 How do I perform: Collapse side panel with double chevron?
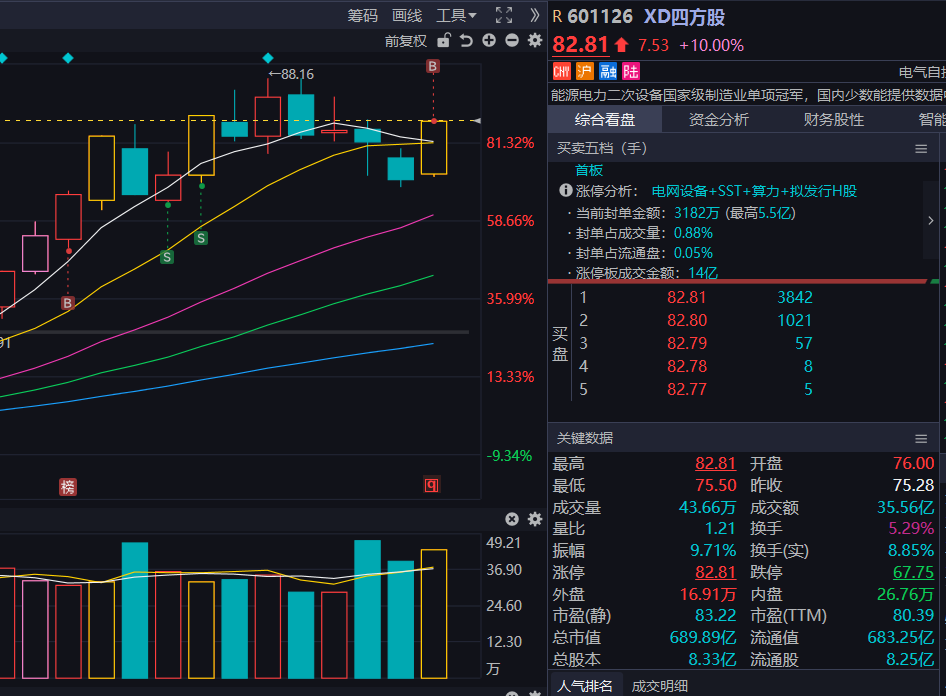[535, 15]
